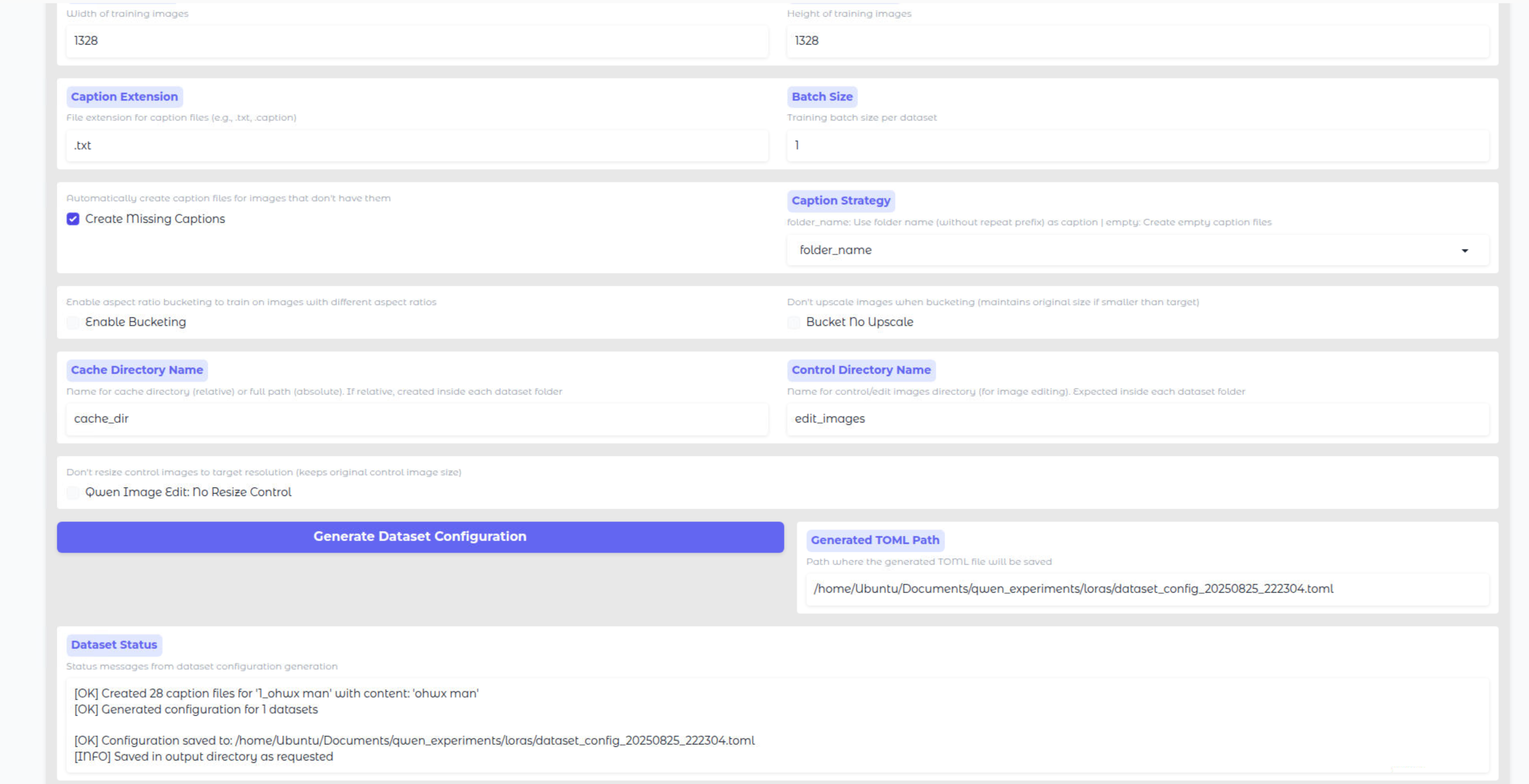Click the Caption Extension label
Viewport: 1529px width, 784px height.
(125, 97)
